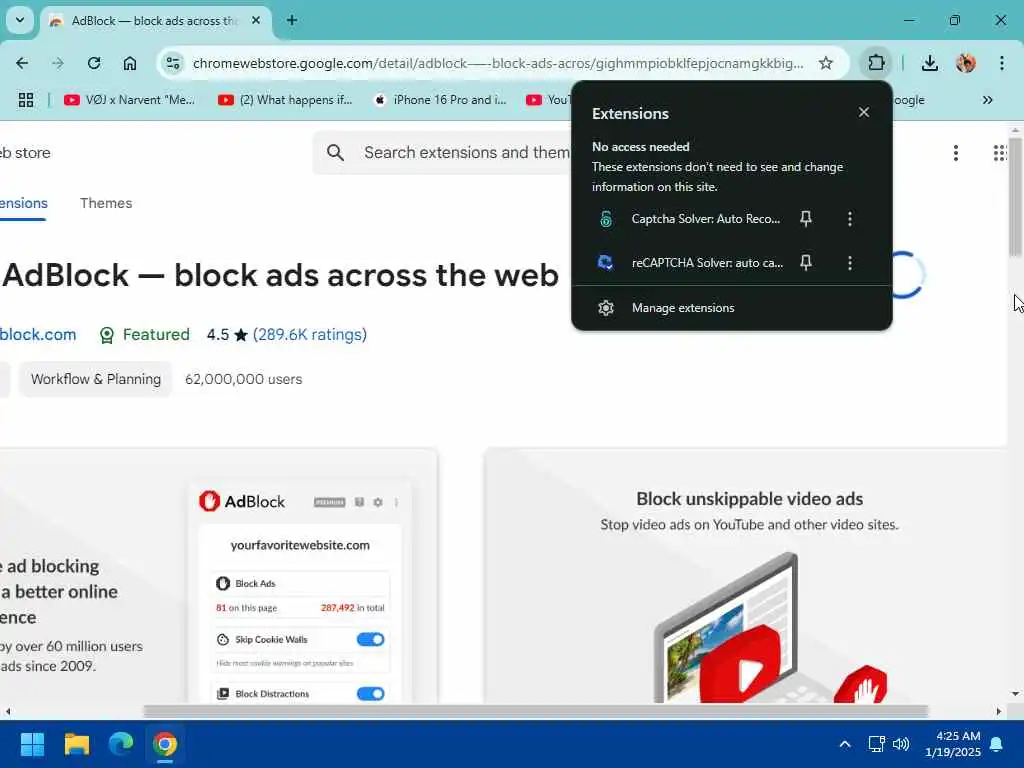Viewport: 1024px width, 768px height.
Task: Open the Google apps grid
Action: pyautogui.click(x=1000, y=153)
